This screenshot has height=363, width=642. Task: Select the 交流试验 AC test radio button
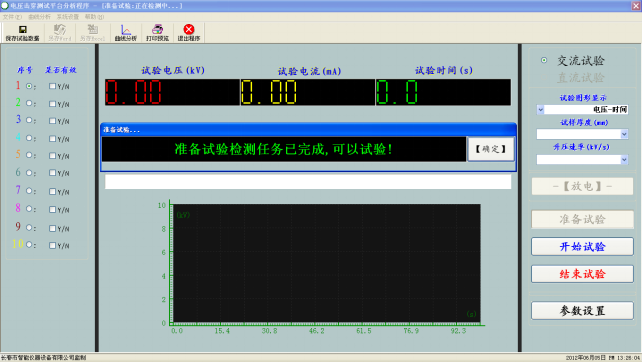point(544,60)
